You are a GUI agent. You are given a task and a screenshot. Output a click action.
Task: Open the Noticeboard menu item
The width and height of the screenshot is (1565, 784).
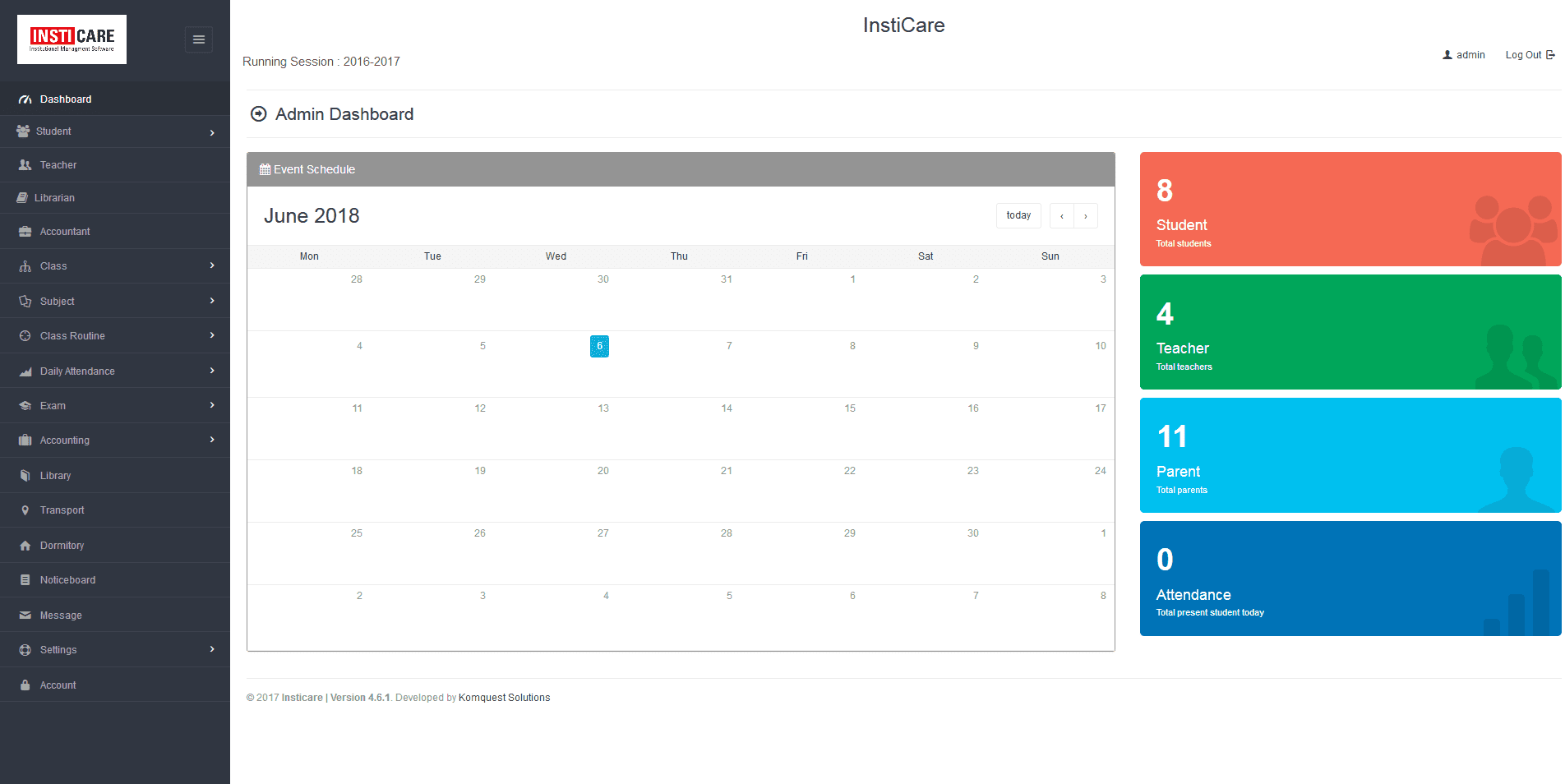click(x=67, y=580)
